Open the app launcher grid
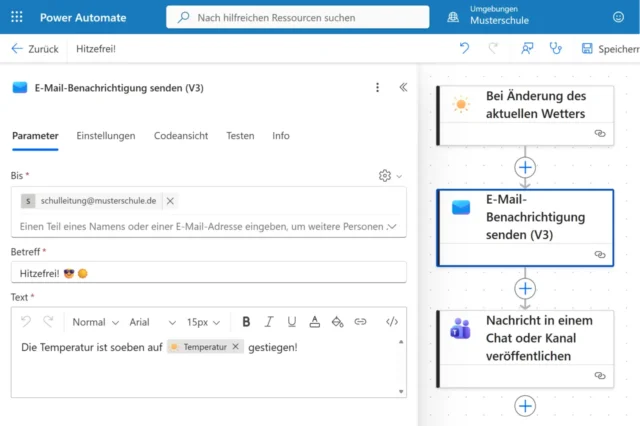 (17, 17)
